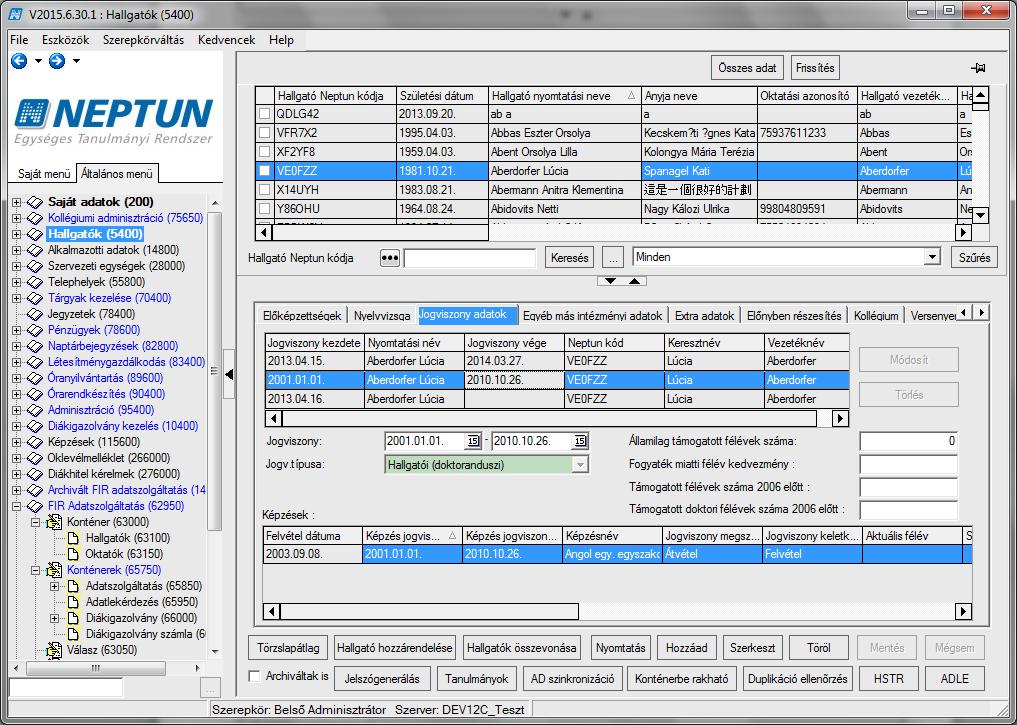The image size is (1017, 725).
Task: Switch to the Extra adatok tab
Action: pos(704,316)
